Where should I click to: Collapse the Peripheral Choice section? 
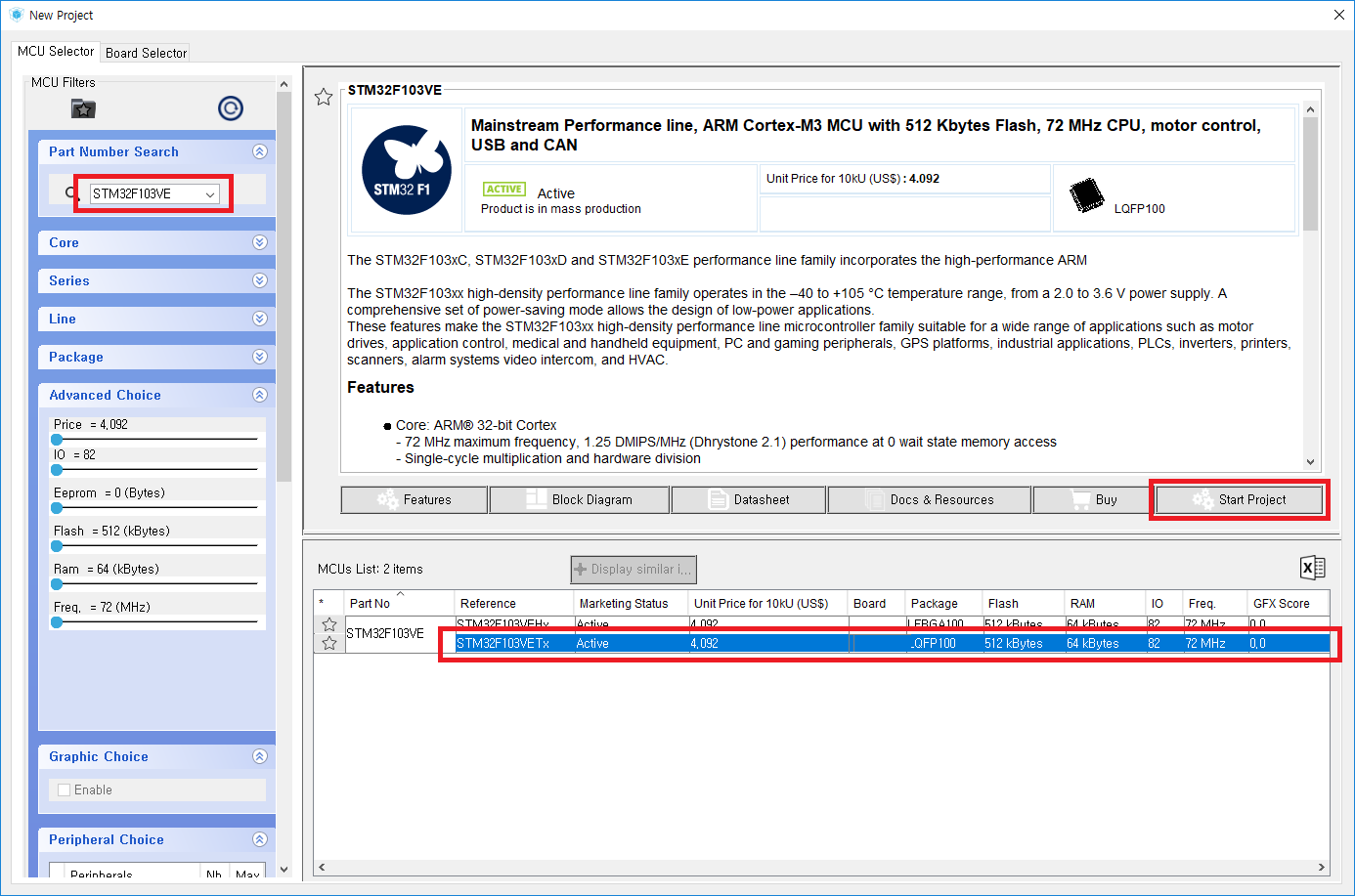pyautogui.click(x=260, y=839)
